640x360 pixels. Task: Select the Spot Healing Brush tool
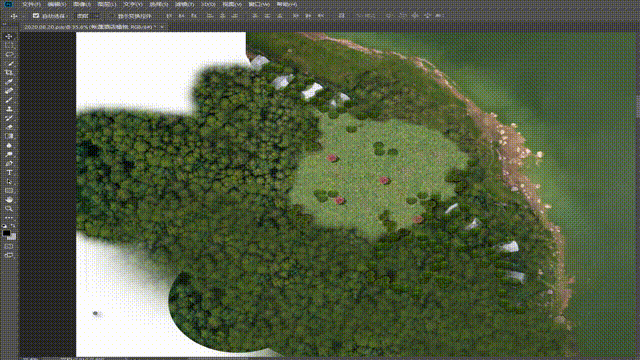(x=9, y=91)
